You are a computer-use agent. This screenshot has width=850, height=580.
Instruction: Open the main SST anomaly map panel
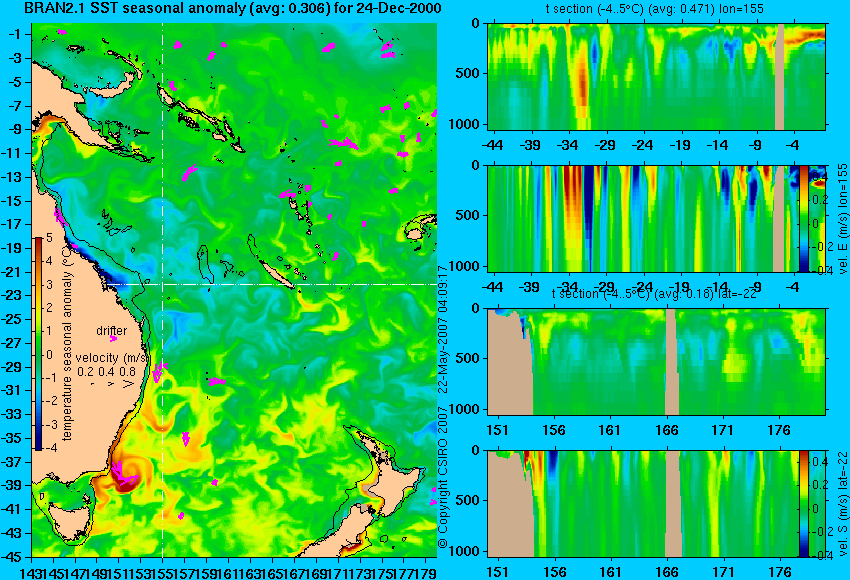coord(234,290)
